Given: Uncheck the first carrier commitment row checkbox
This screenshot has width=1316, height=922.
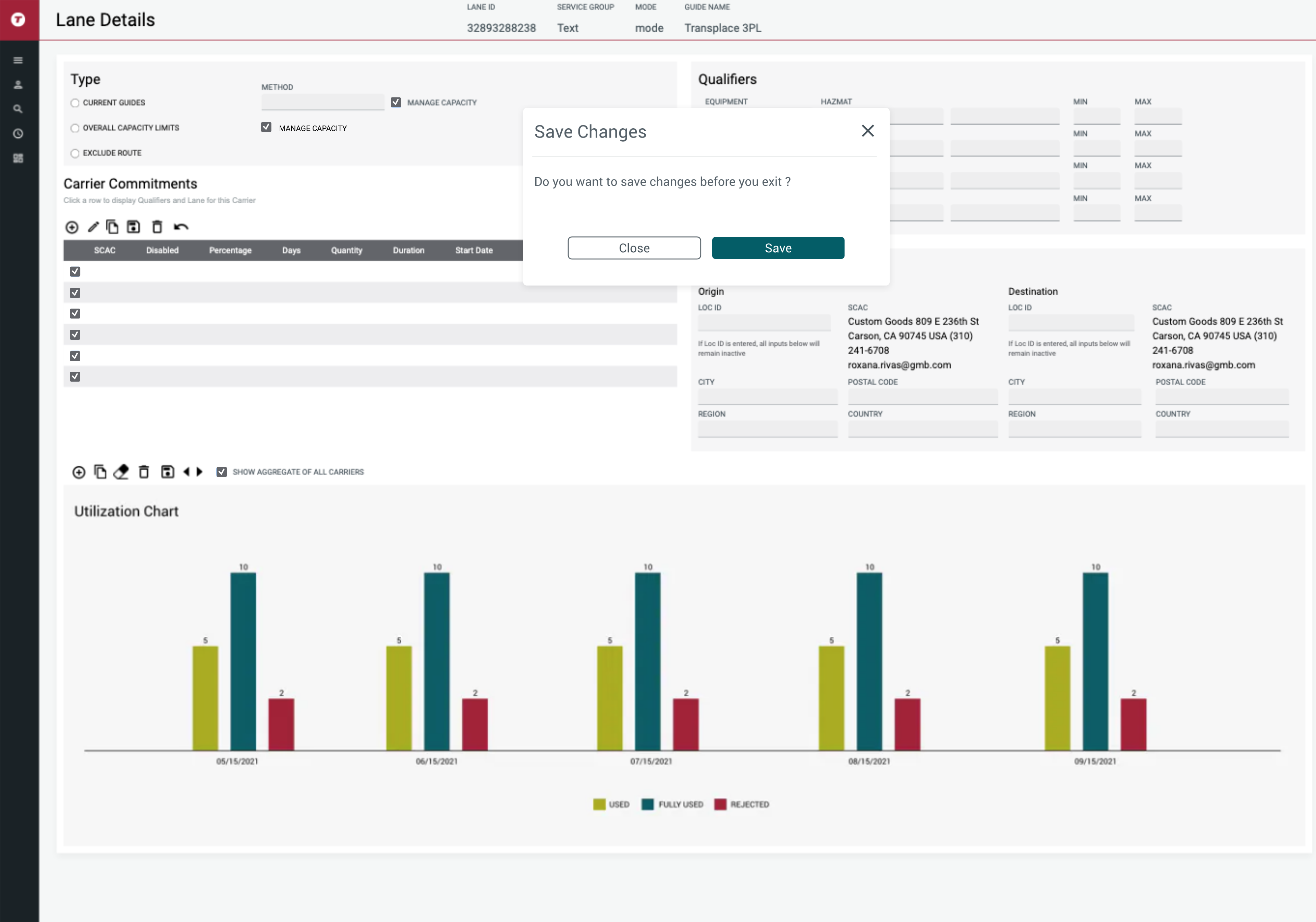Looking at the screenshot, I should [75, 271].
